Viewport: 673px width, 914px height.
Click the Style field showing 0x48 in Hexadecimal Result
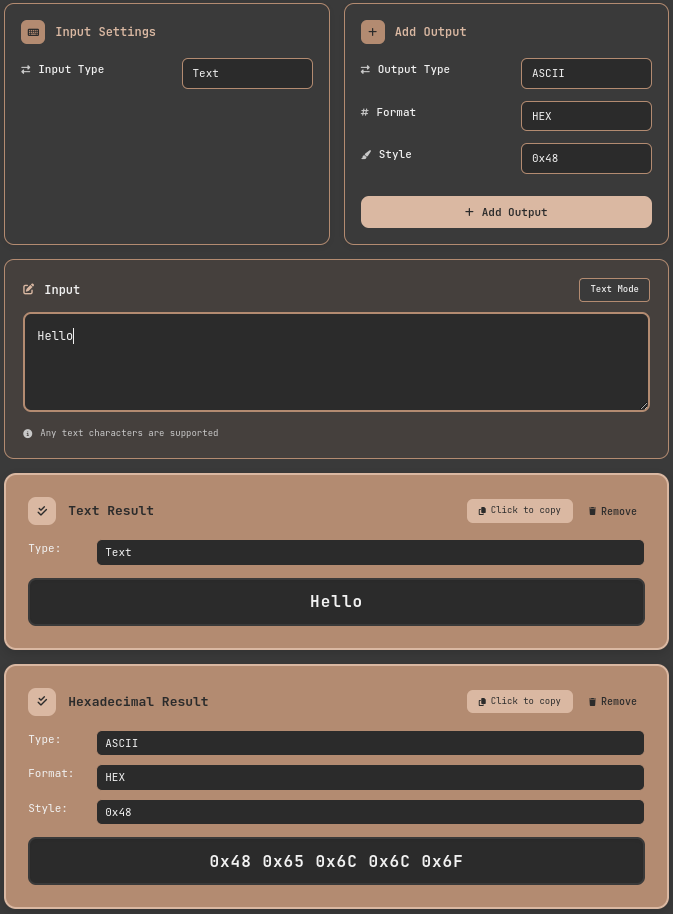370,812
